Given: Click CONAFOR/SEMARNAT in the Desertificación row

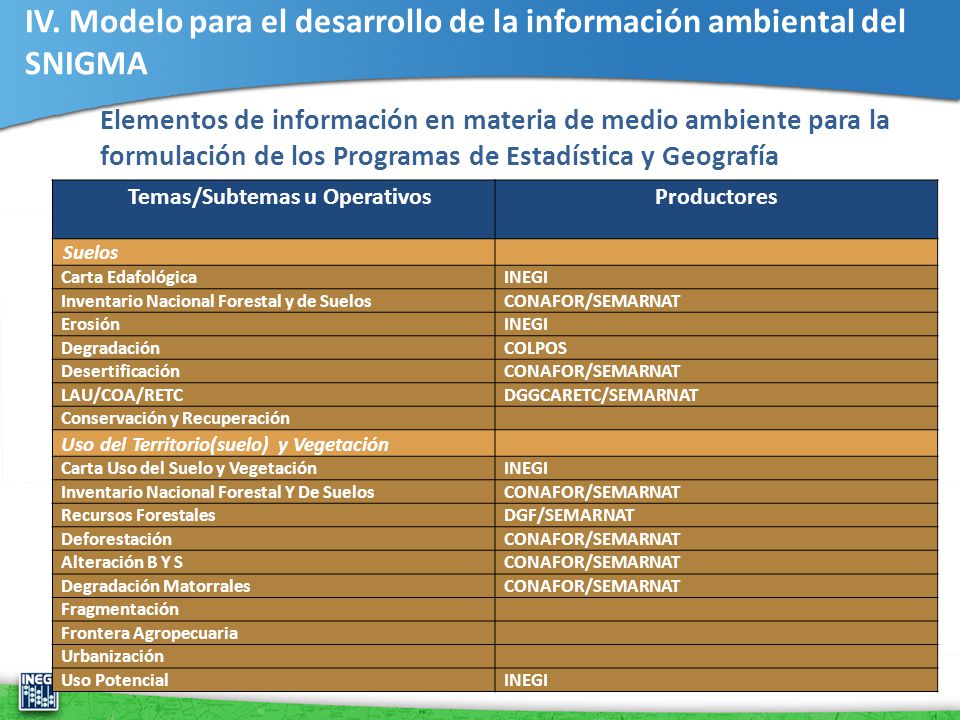Looking at the screenshot, I should (x=716, y=372).
